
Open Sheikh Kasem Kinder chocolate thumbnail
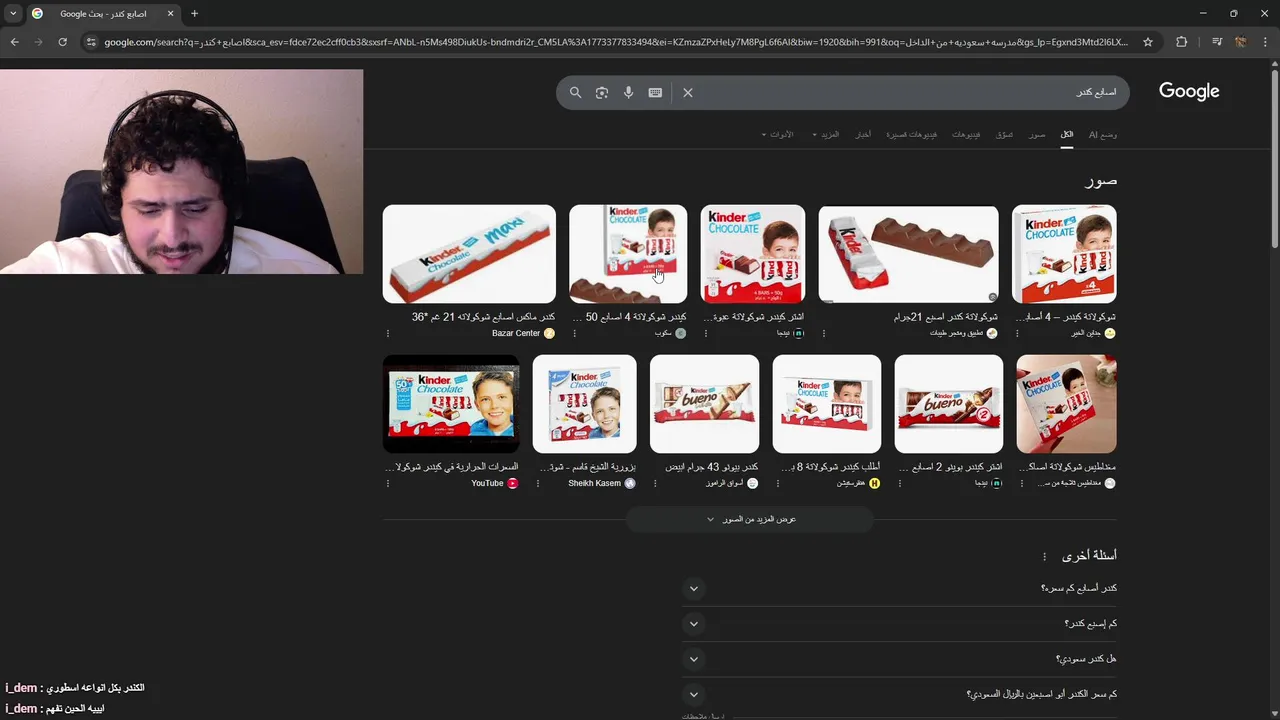(584, 404)
